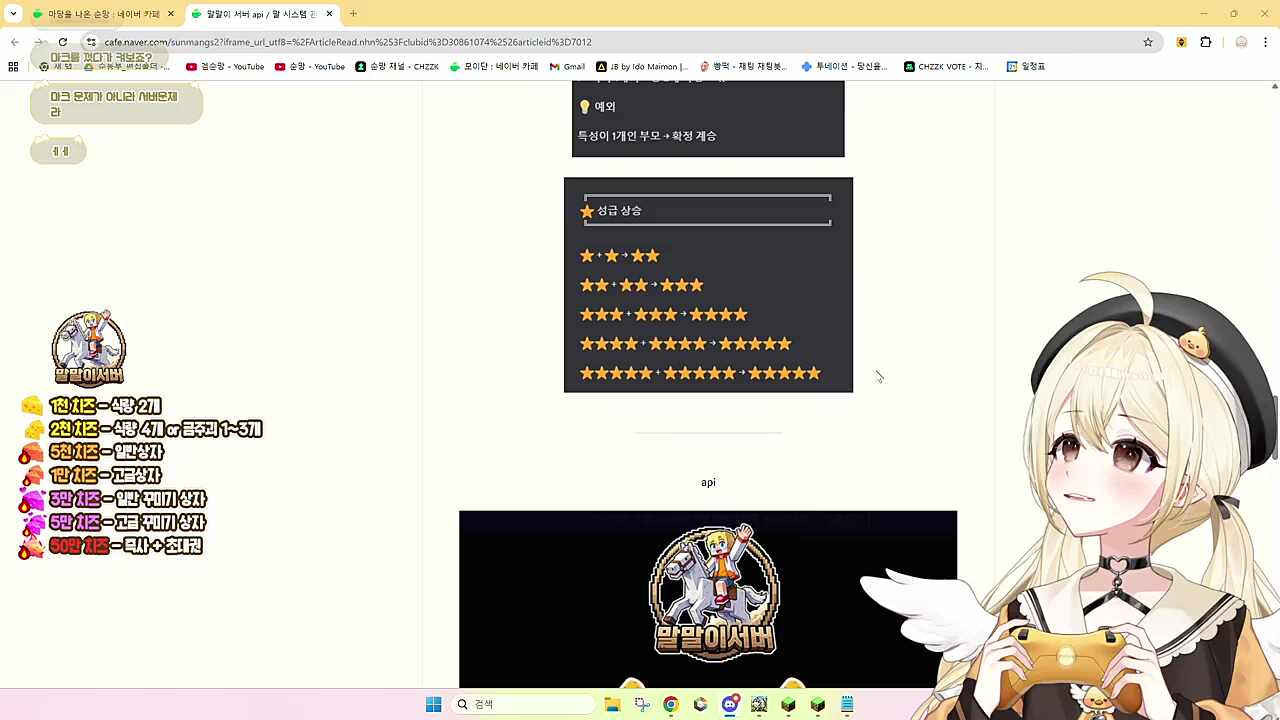The image size is (1280, 720).
Task: Click the overlay text 1만 치즈 - 고급상자
Action: tap(105, 476)
